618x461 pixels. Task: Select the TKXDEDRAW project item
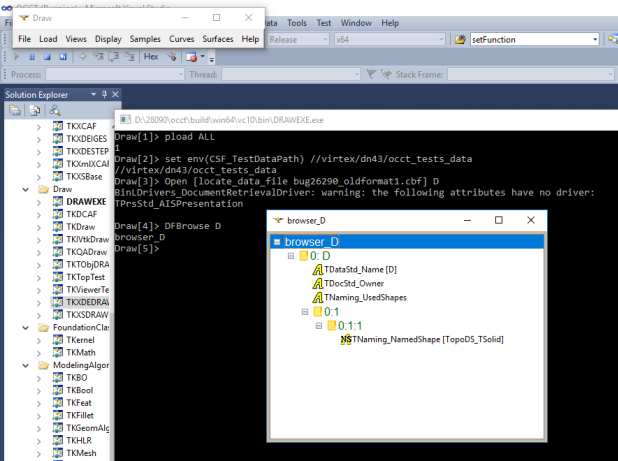click(x=86, y=301)
